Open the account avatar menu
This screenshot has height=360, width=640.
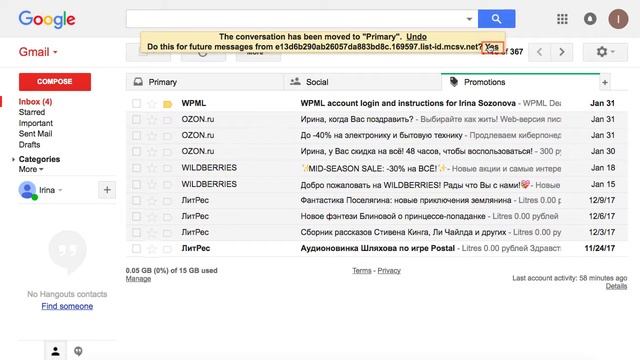pos(618,19)
